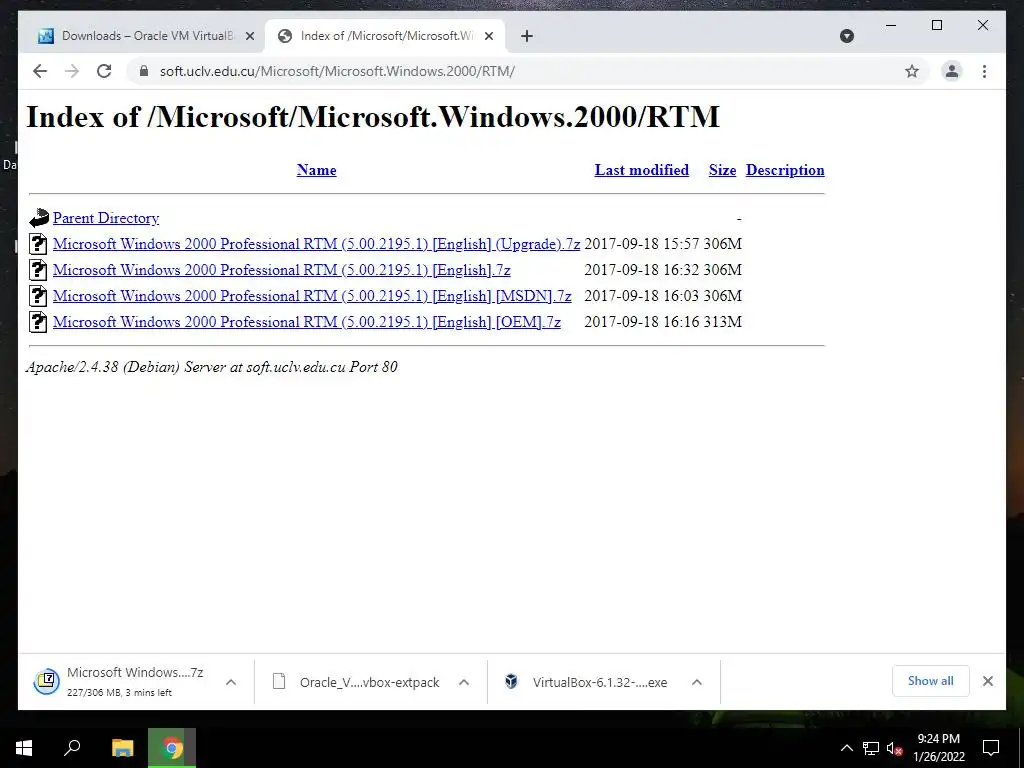Download the [English] [OEM].7z file
The image size is (1024, 768).
tap(307, 322)
